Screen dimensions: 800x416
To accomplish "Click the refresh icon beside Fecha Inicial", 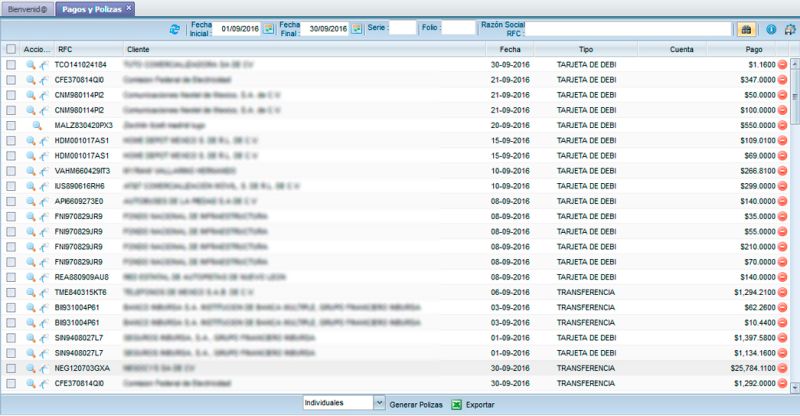I will pyautogui.click(x=177, y=29).
